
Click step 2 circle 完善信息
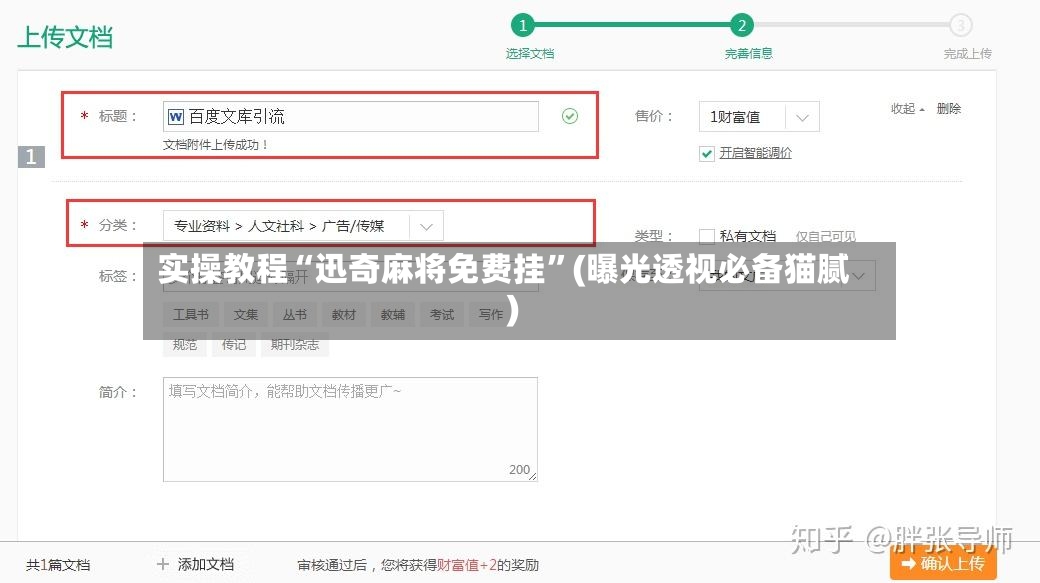(x=742, y=25)
